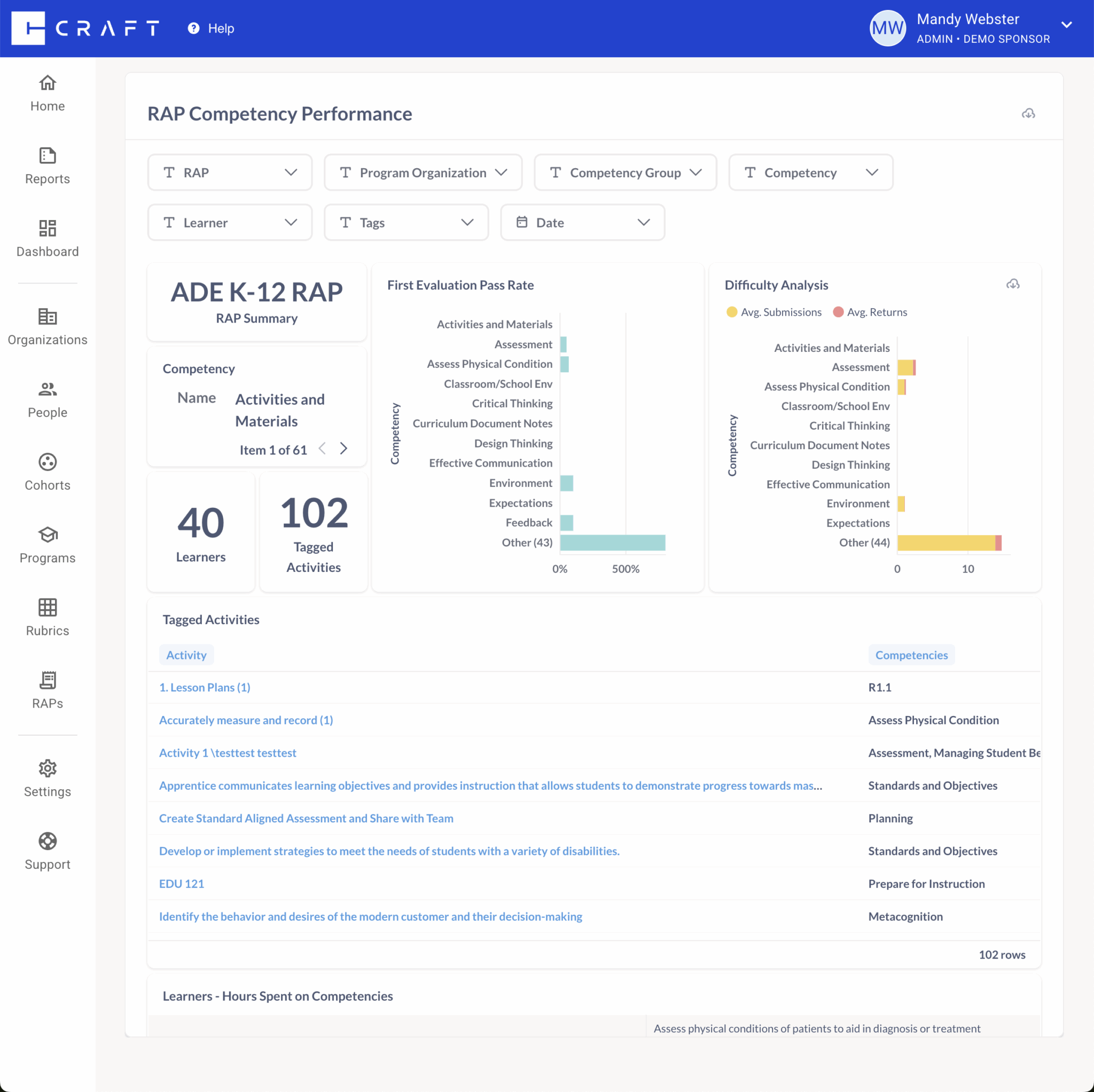Open 'Apprentice communicates learning objectives' activity
Viewport: 1094px width, 1092px height.
point(490,785)
